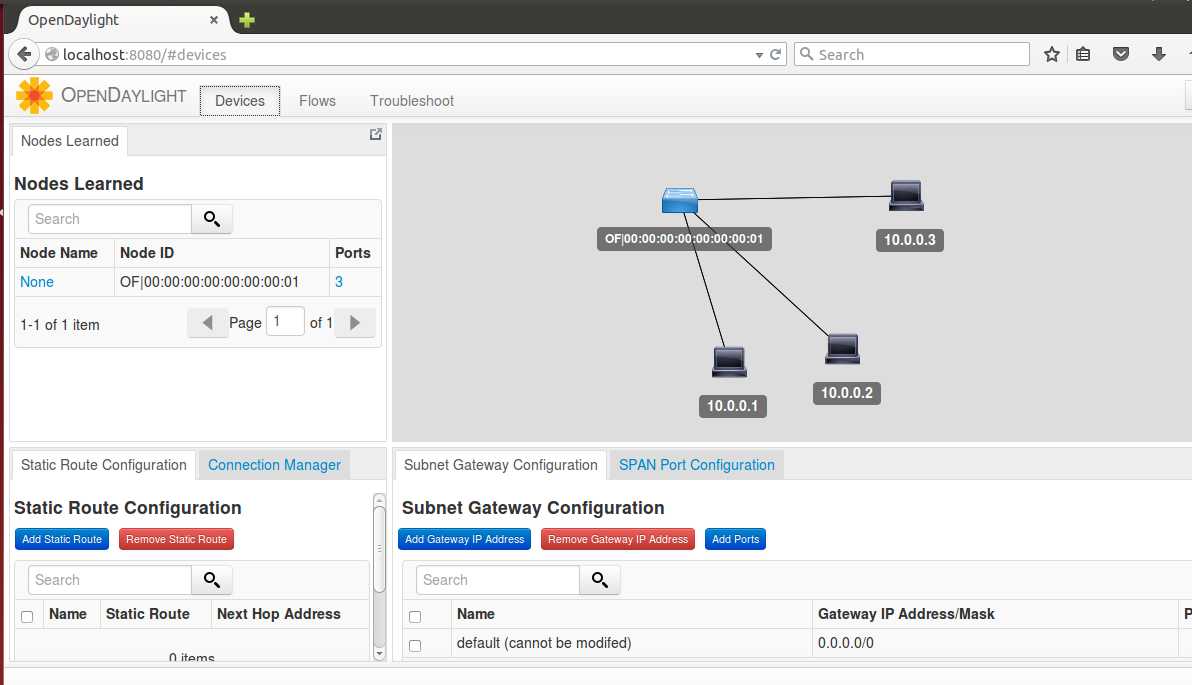This screenshot has height=685, width=1192.
Task: Bookmark this page with the star icon
Action: click(1051, 54)
